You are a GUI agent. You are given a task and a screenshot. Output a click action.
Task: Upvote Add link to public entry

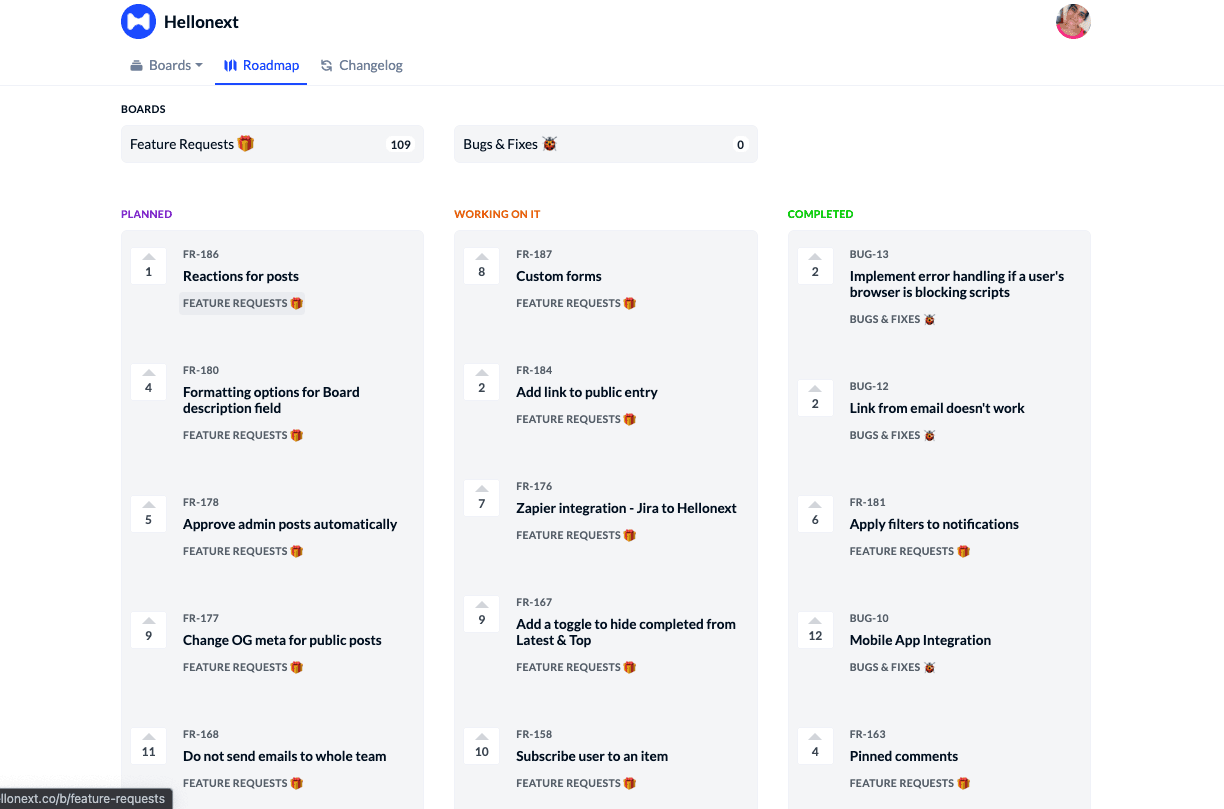(482, 382)
